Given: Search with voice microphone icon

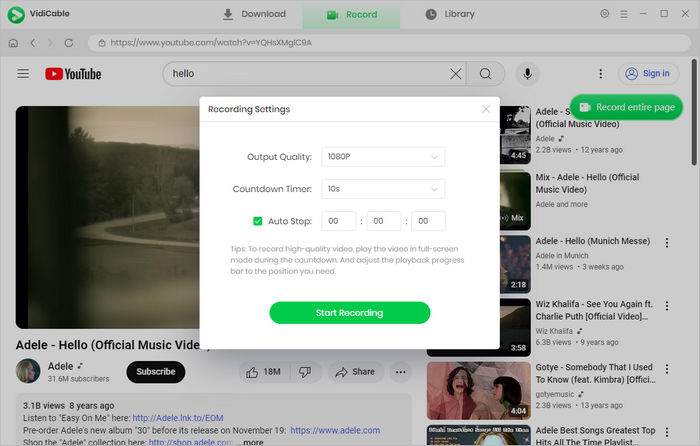Looking at the screenshot, I should pos(527,74).
